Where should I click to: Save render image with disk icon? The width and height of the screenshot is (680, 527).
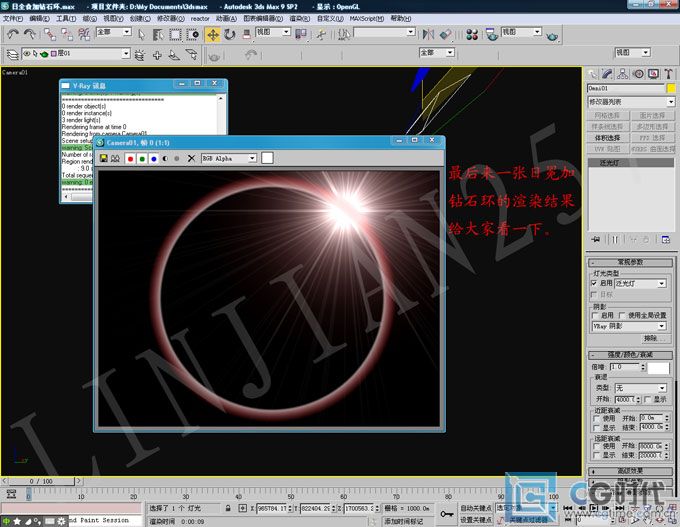104,158
